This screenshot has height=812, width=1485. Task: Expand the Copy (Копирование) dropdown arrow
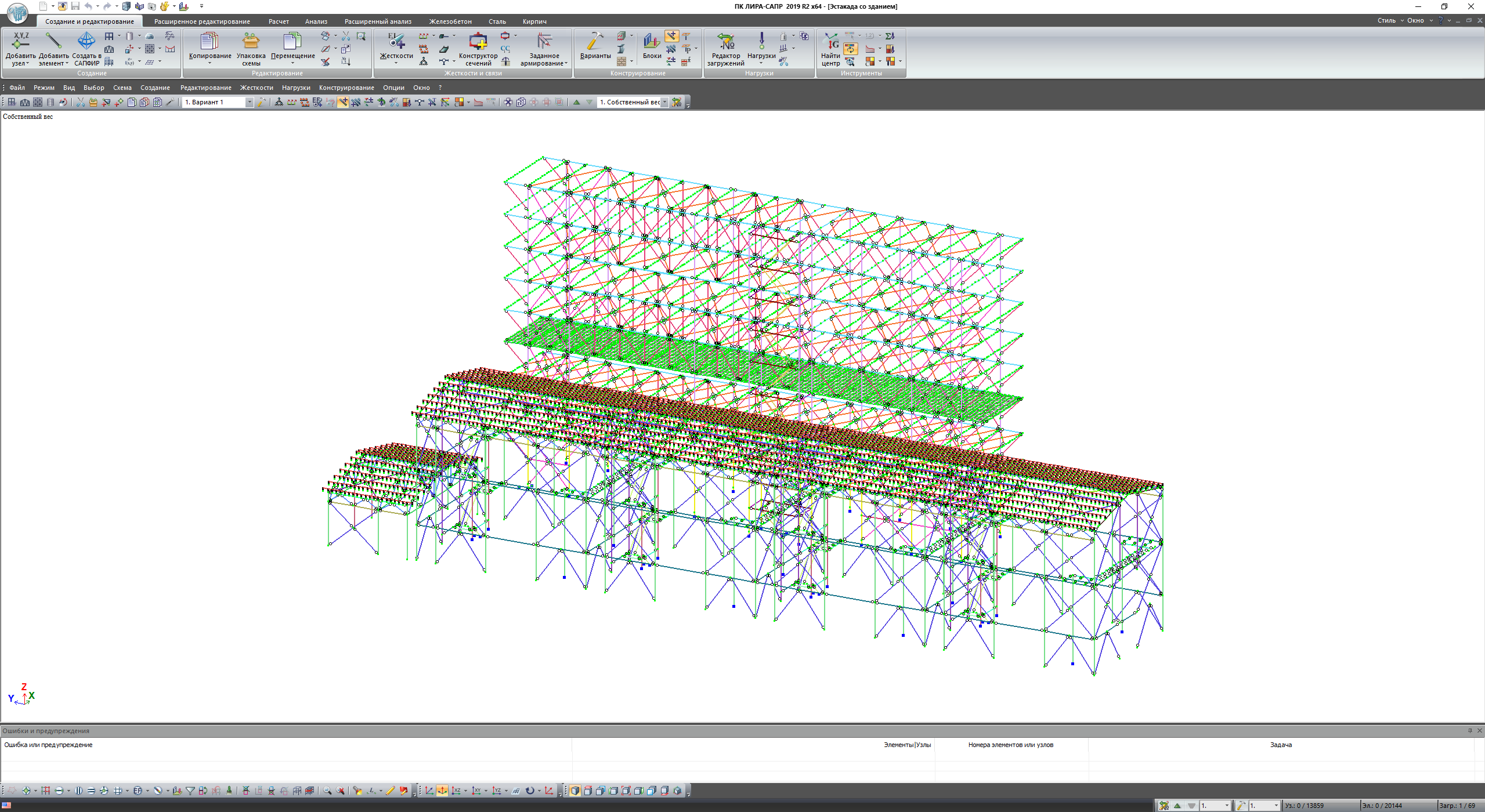pyautogui.click(x=210, y=63)
